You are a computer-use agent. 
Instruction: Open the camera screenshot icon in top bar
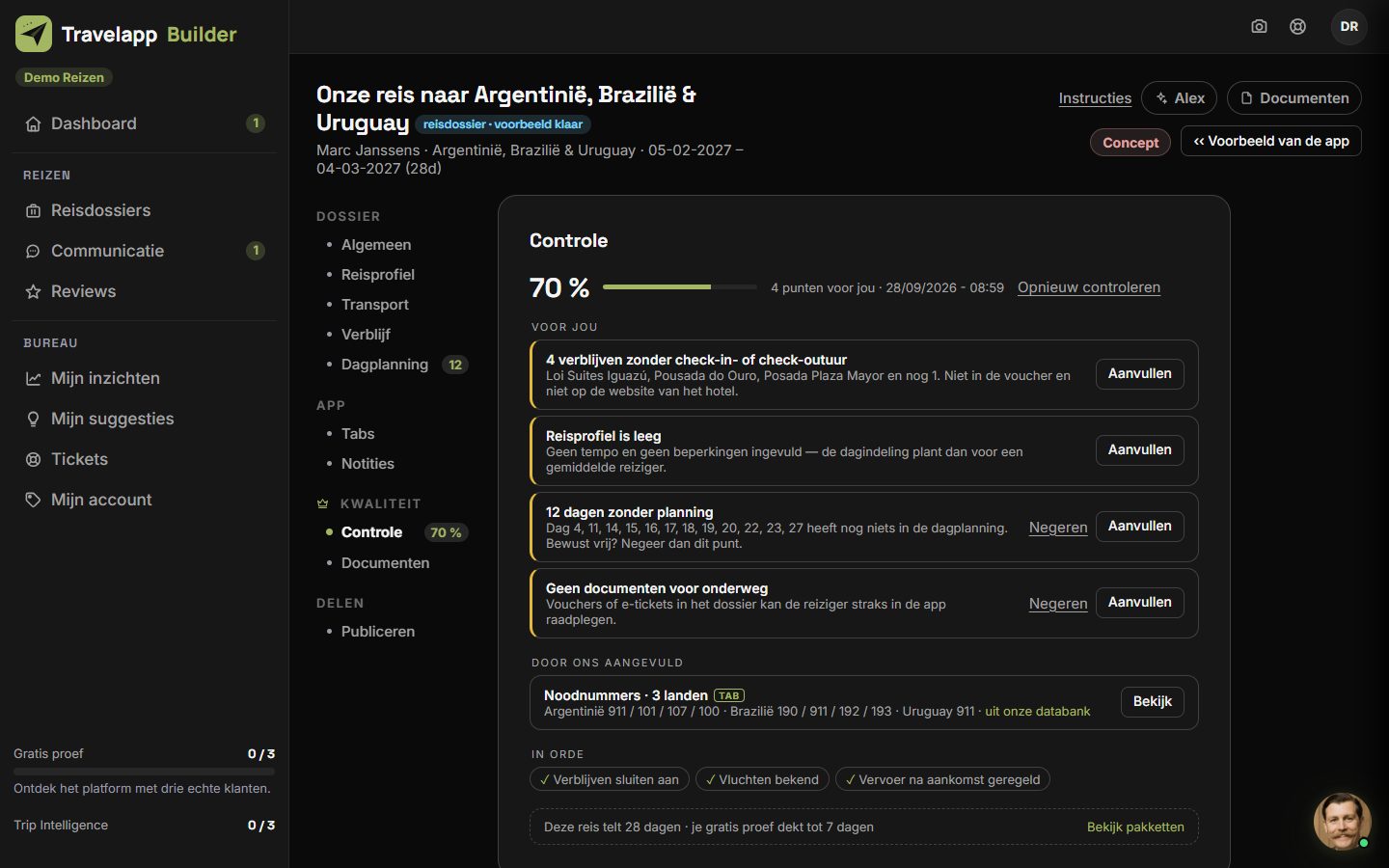(1259, 27)
